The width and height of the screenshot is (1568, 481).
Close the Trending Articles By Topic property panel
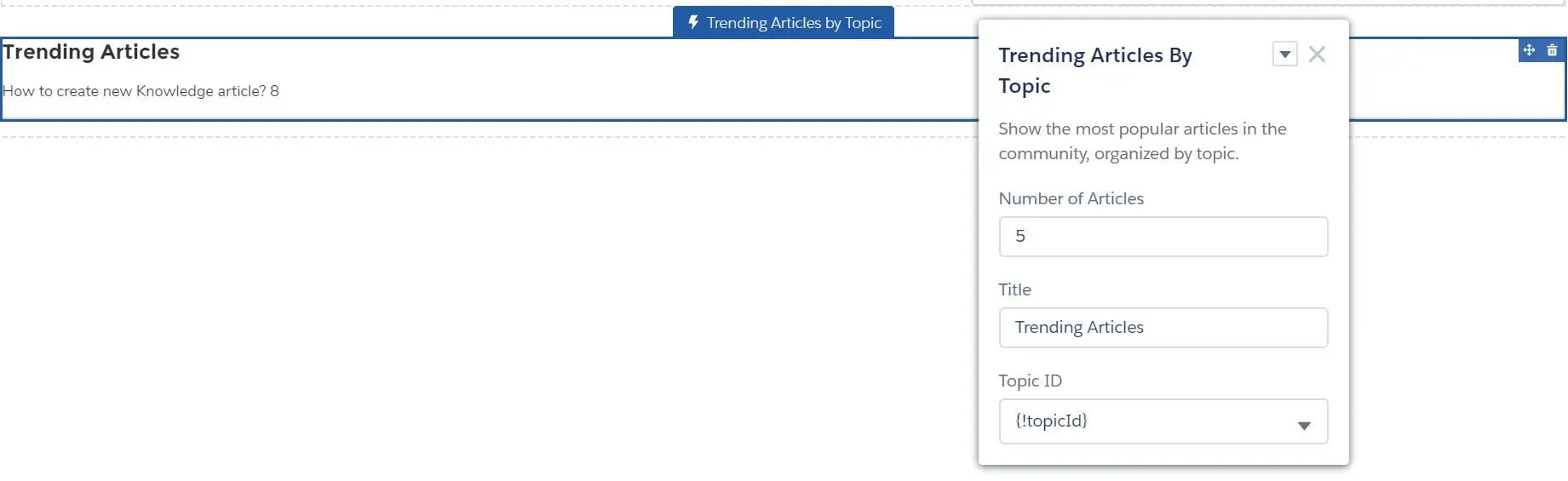tap(1317, 54)
